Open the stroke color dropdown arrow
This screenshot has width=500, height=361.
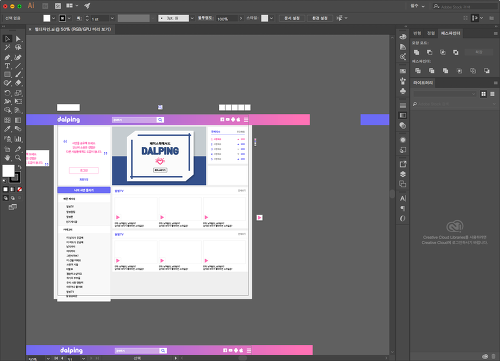coord(69,18)
